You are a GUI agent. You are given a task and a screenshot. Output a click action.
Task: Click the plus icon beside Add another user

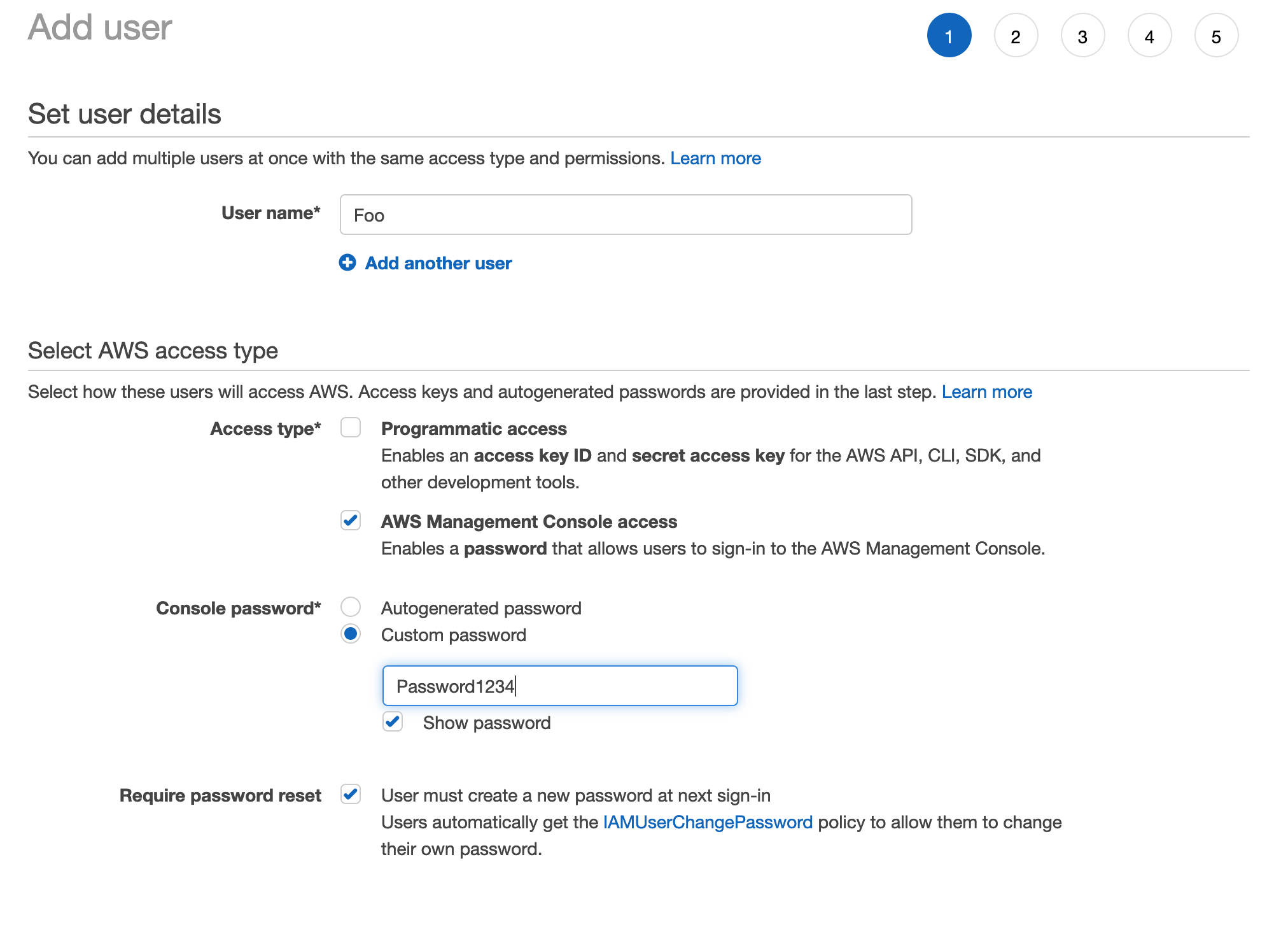click(x=347, y=262)
